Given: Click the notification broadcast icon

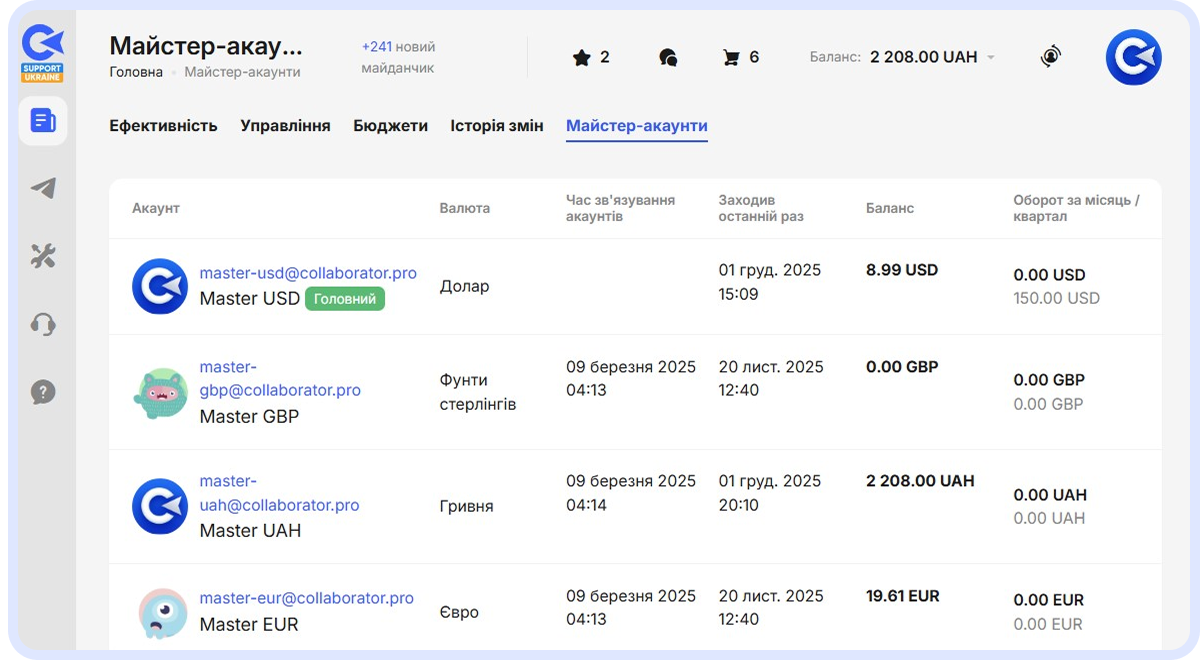Looking at the screenshot, I should pyautogui.click(x=1050, y=57).
